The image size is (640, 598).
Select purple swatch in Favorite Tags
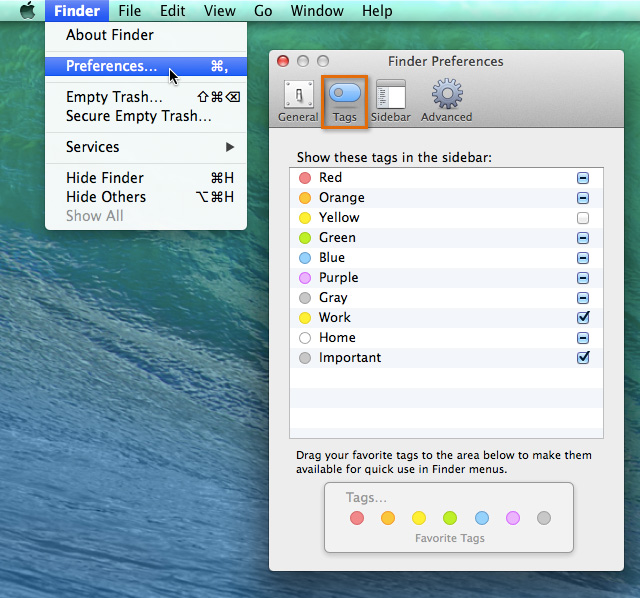(513, 518)
